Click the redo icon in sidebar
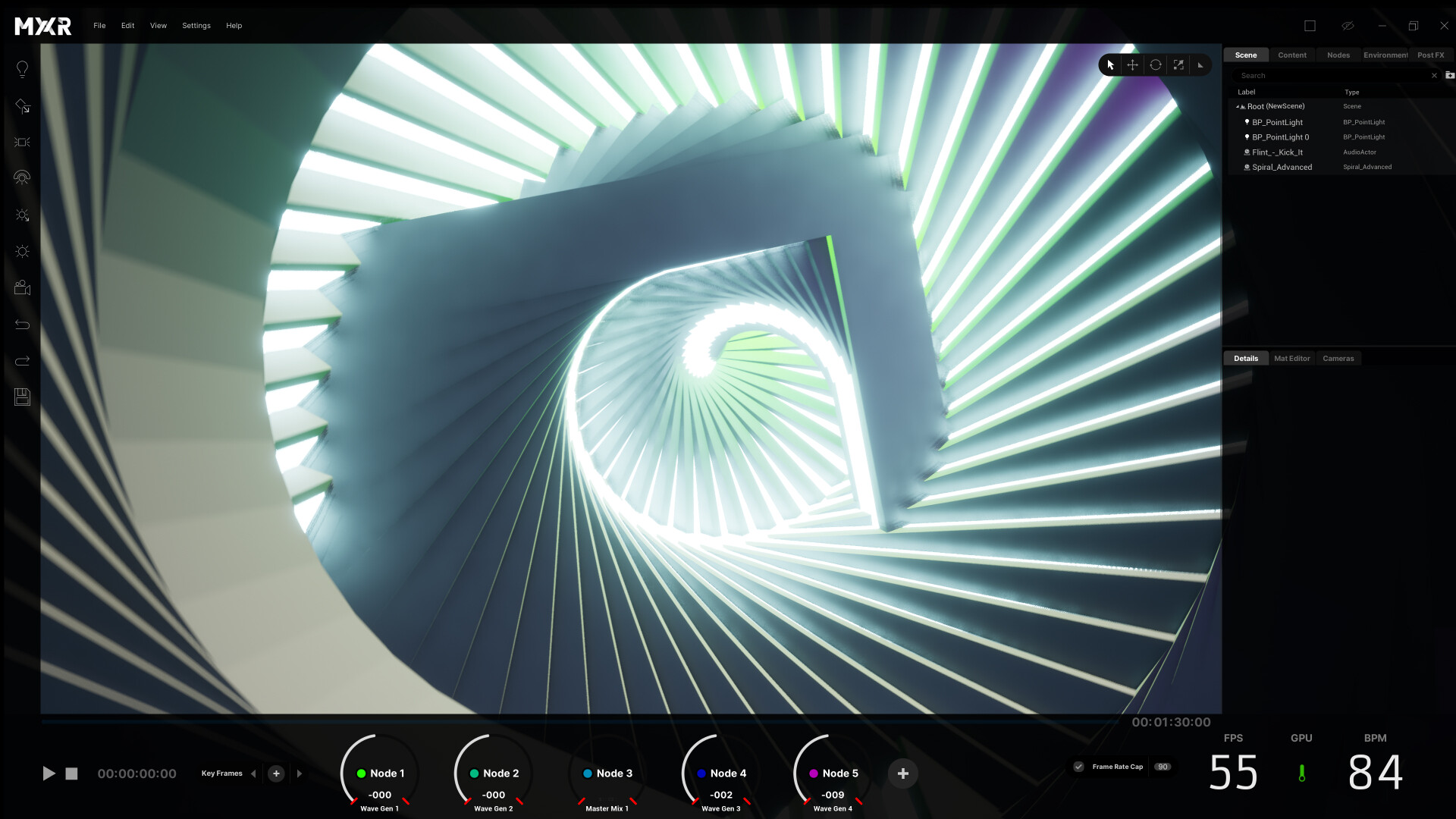The width and height of the screenshot is (1456, 819). click(22, 360)
